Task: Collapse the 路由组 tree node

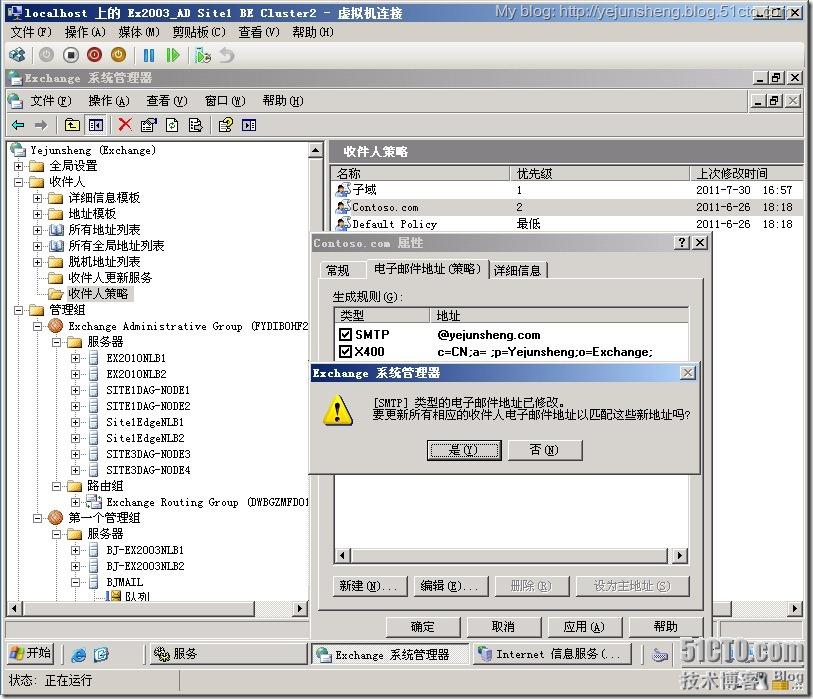Action: click(57, 486)
